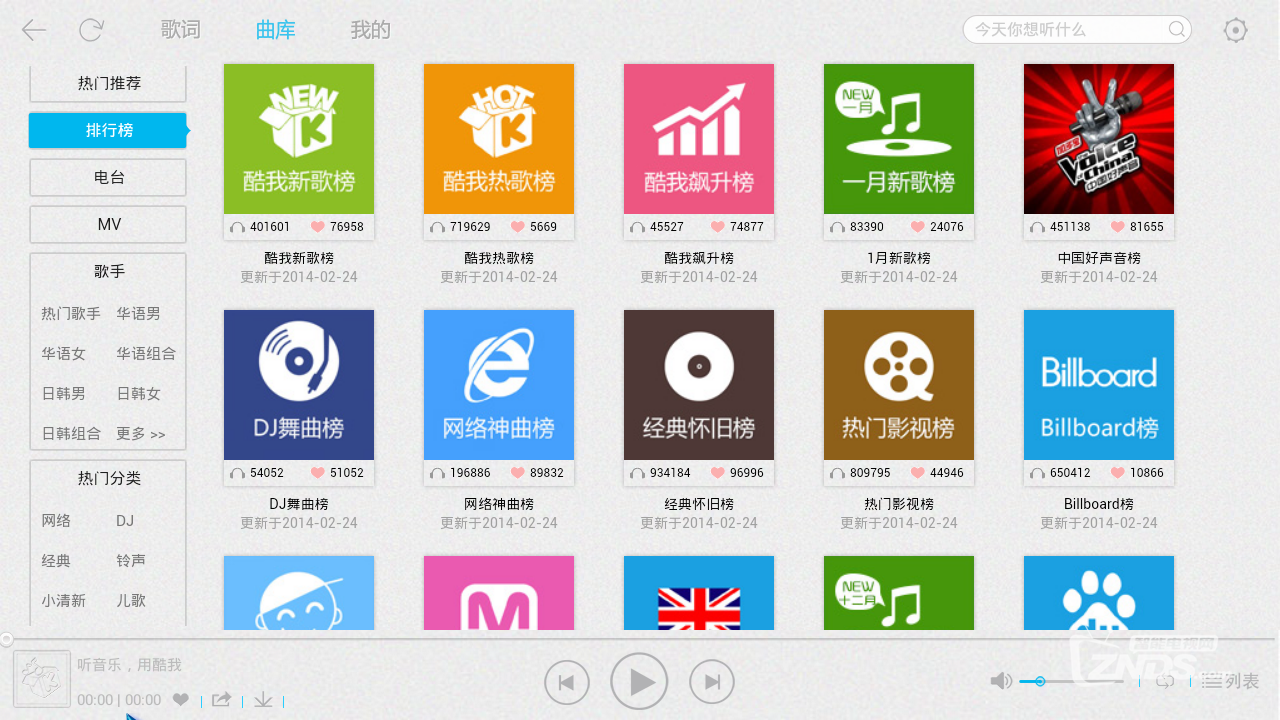The width and height of the screenshot is (1280, 720).
Task: Focus the 今天你想听什么 search field
Action: click(x=1077, y=29)
